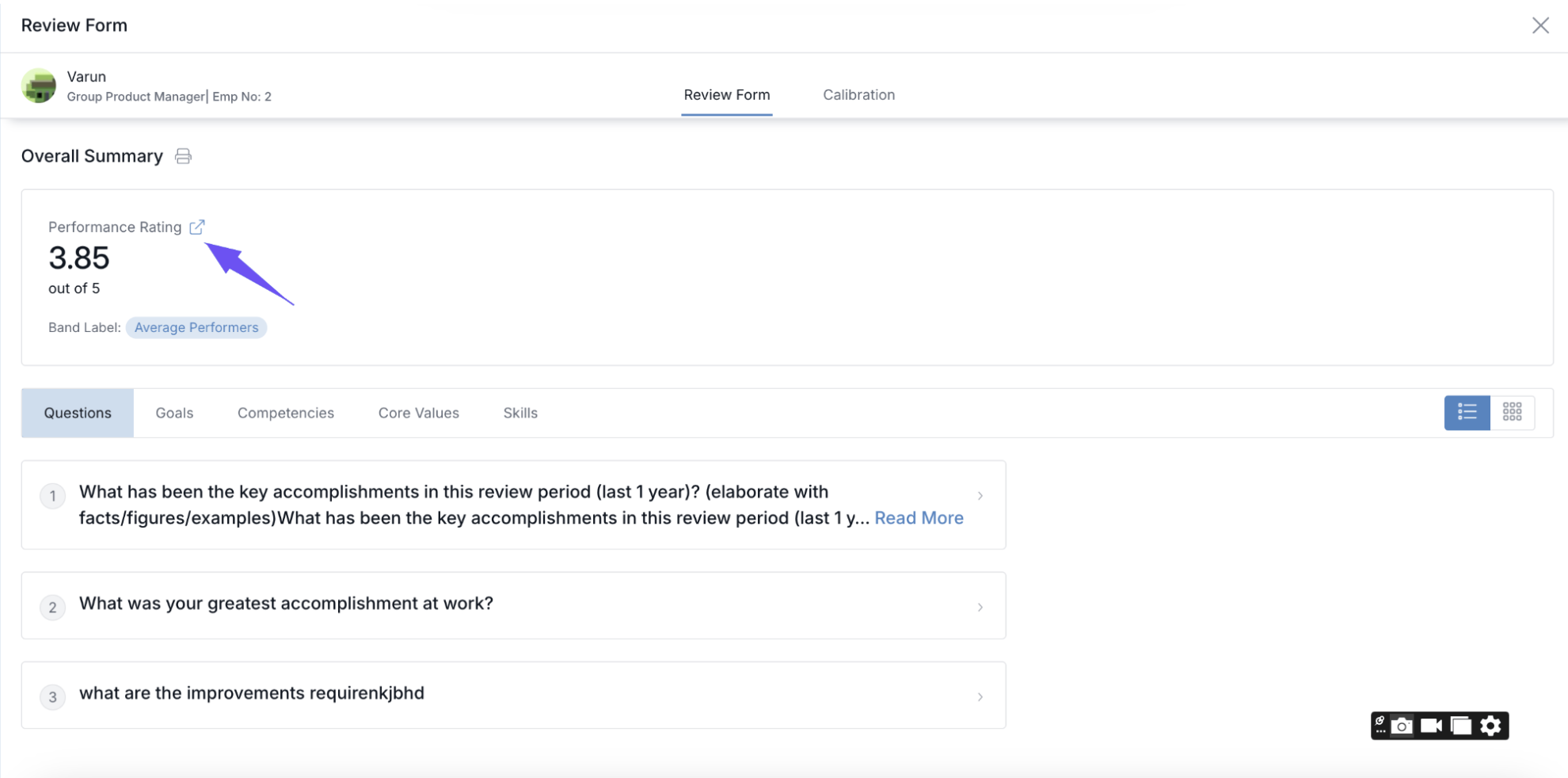Open the Competencies tab
The height and width of the screenshot is (778, 1568).
tap(286, 413)
